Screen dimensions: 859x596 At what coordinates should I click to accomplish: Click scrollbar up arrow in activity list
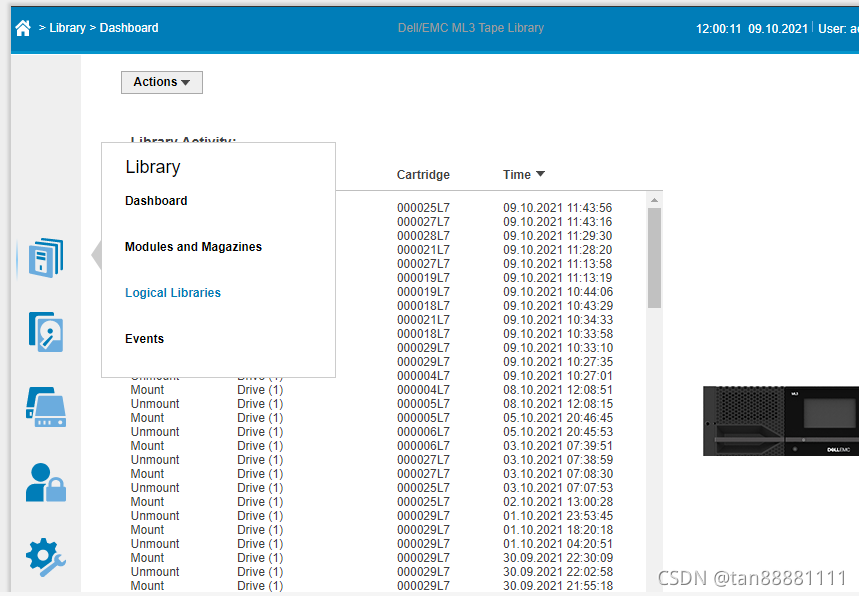(x=654, y=200)
